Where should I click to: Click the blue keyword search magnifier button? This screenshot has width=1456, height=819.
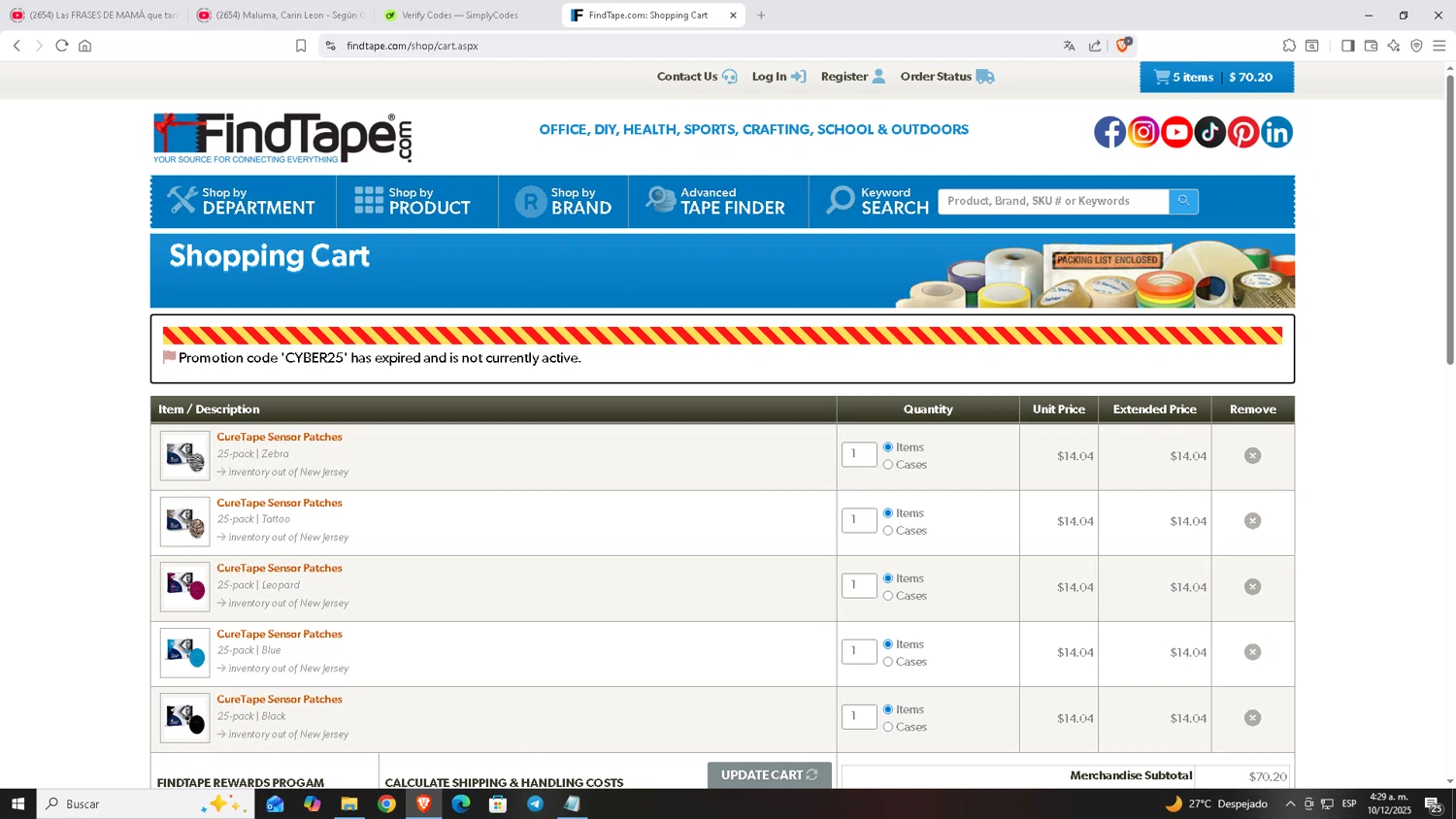pos(1183,201)
